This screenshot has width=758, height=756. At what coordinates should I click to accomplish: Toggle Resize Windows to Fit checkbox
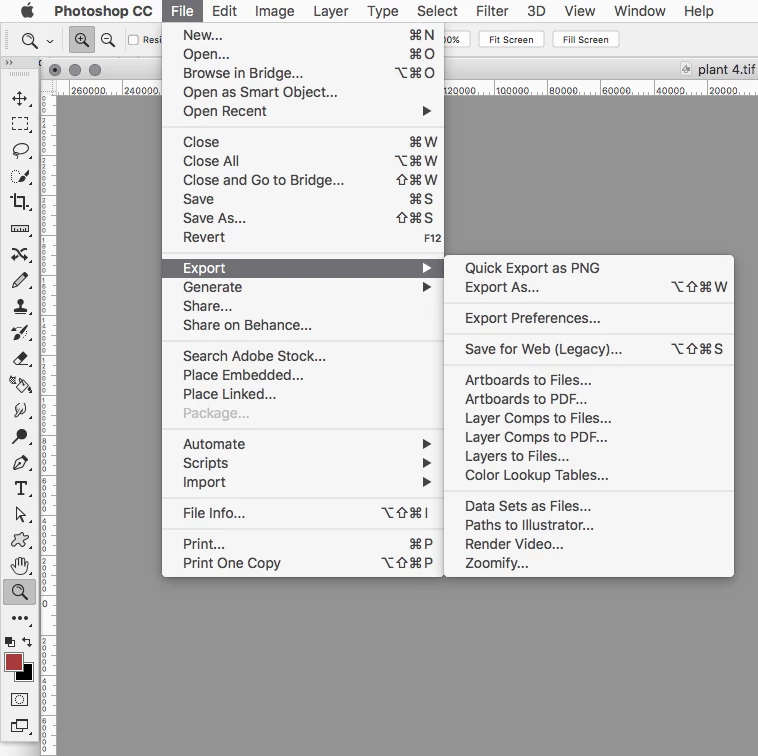(x=133, y=40)
